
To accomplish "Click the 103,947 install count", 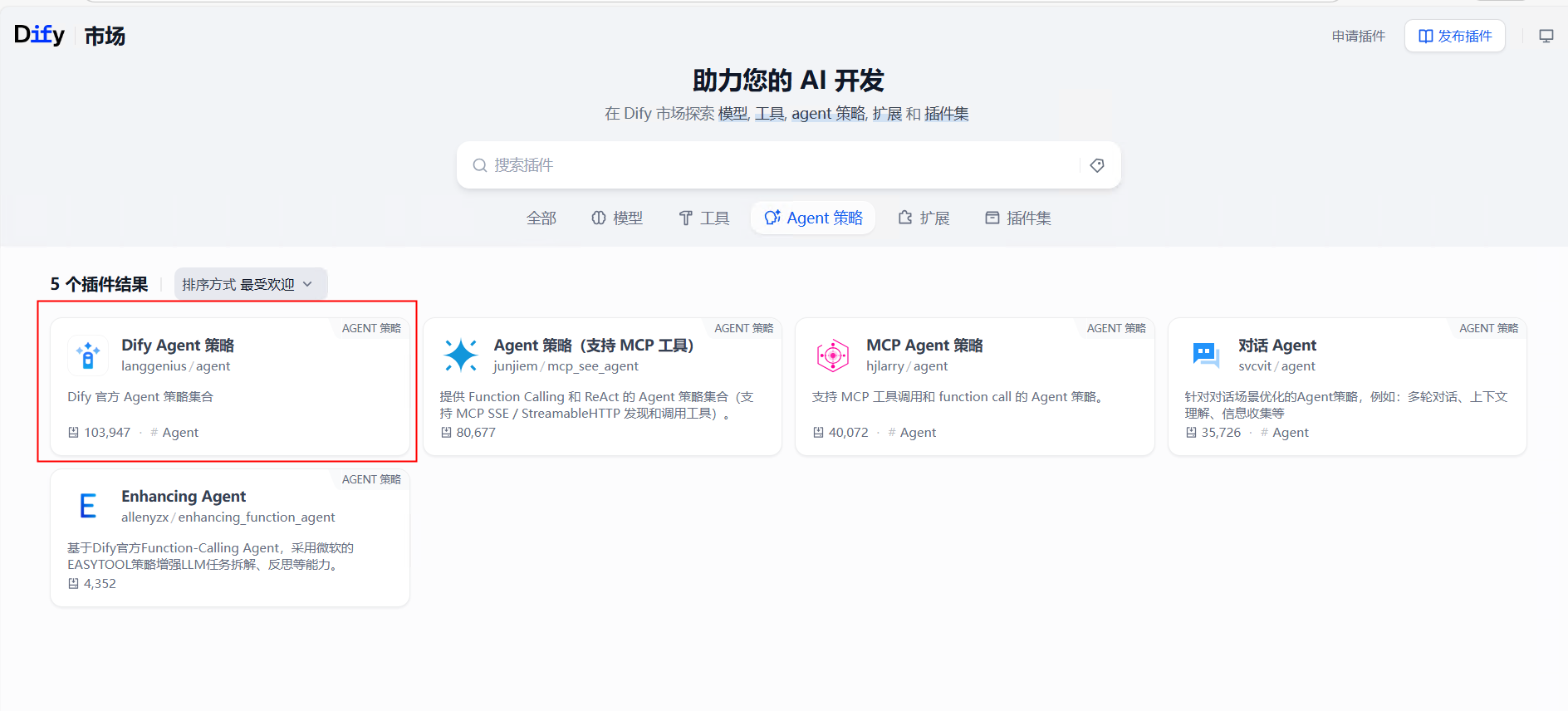I will click(x=107, y=433).
